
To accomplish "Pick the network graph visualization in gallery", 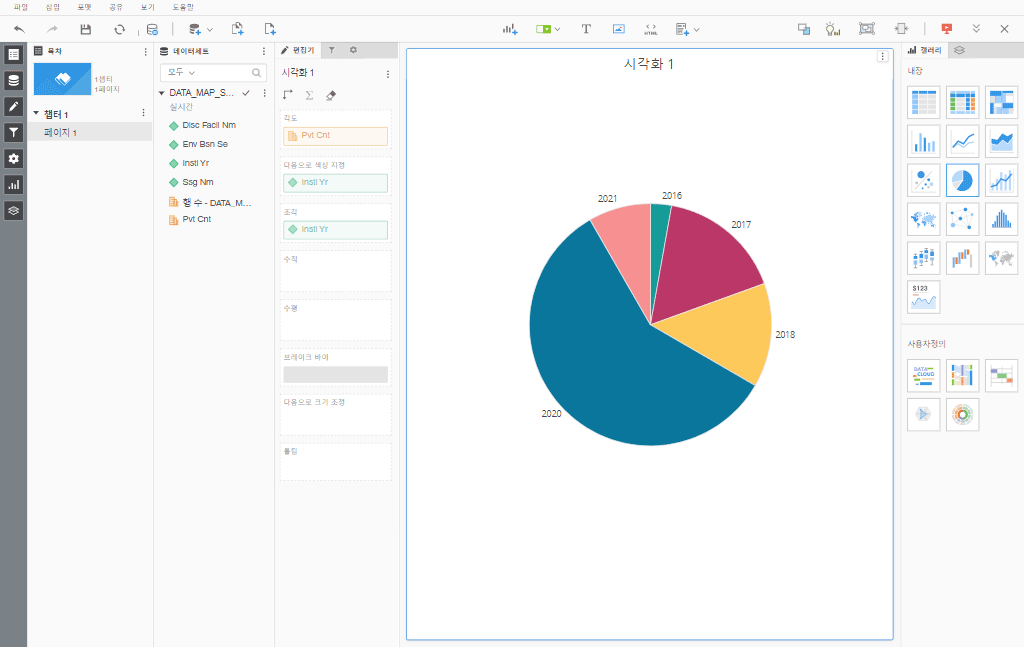I will [x=962, y=219].
